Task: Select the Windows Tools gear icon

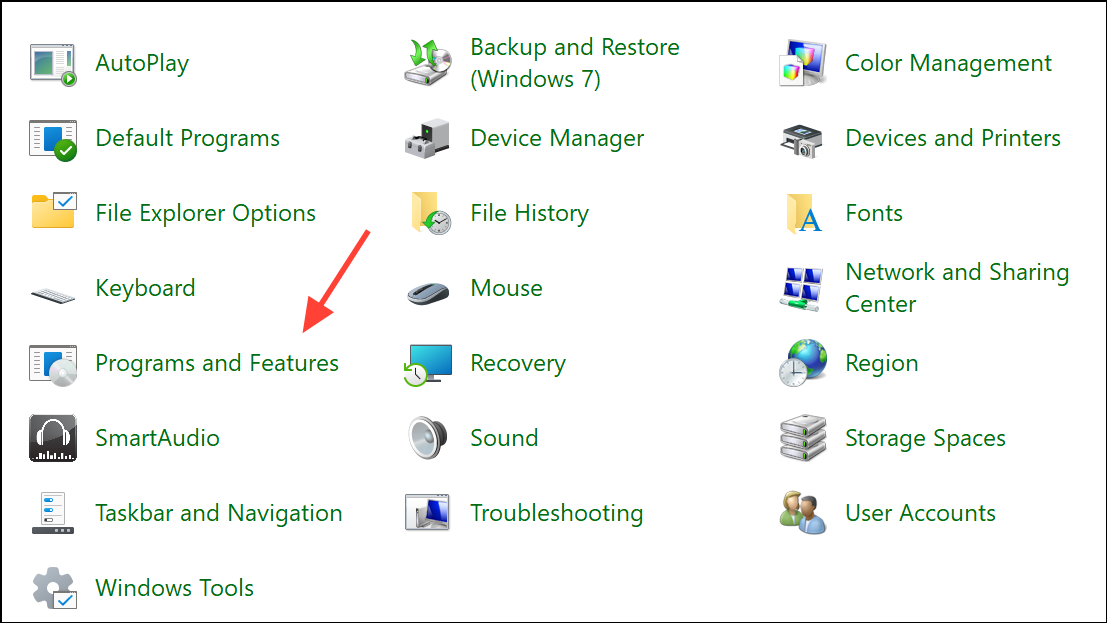Action: 54,588
